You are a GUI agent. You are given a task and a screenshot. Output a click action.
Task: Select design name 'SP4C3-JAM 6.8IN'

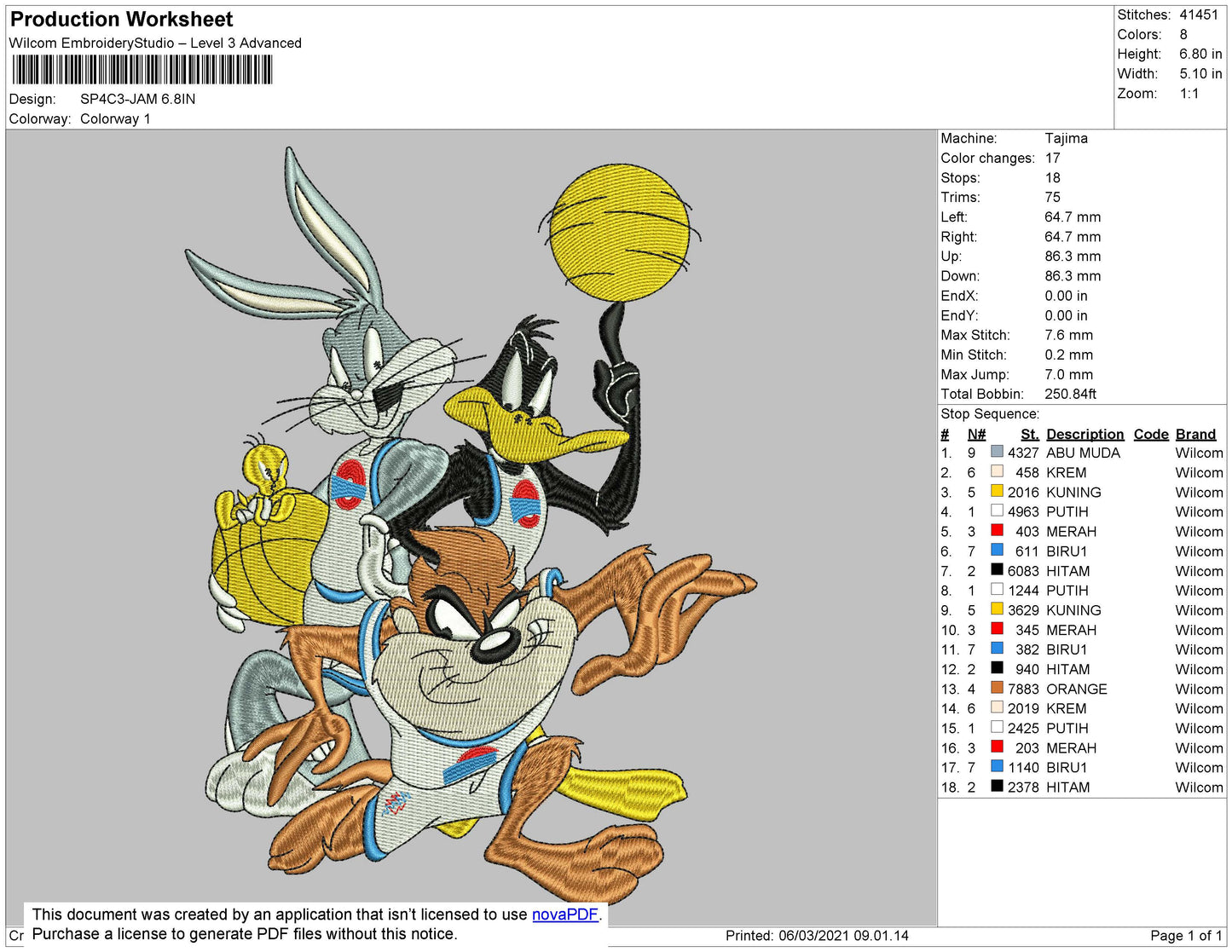point(138,99)
